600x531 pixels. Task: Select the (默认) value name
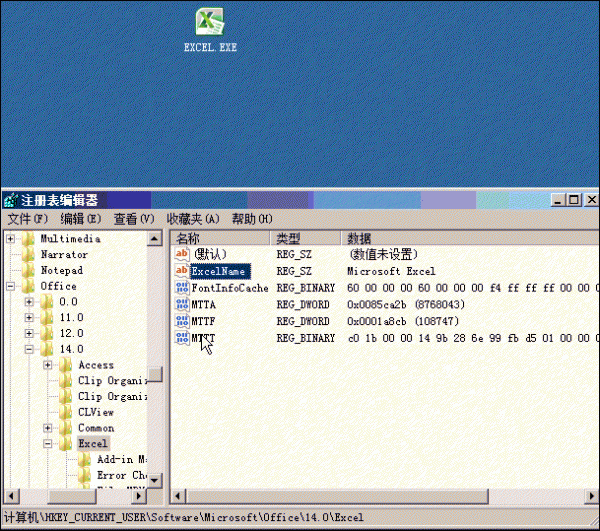(x=210, y=254)
